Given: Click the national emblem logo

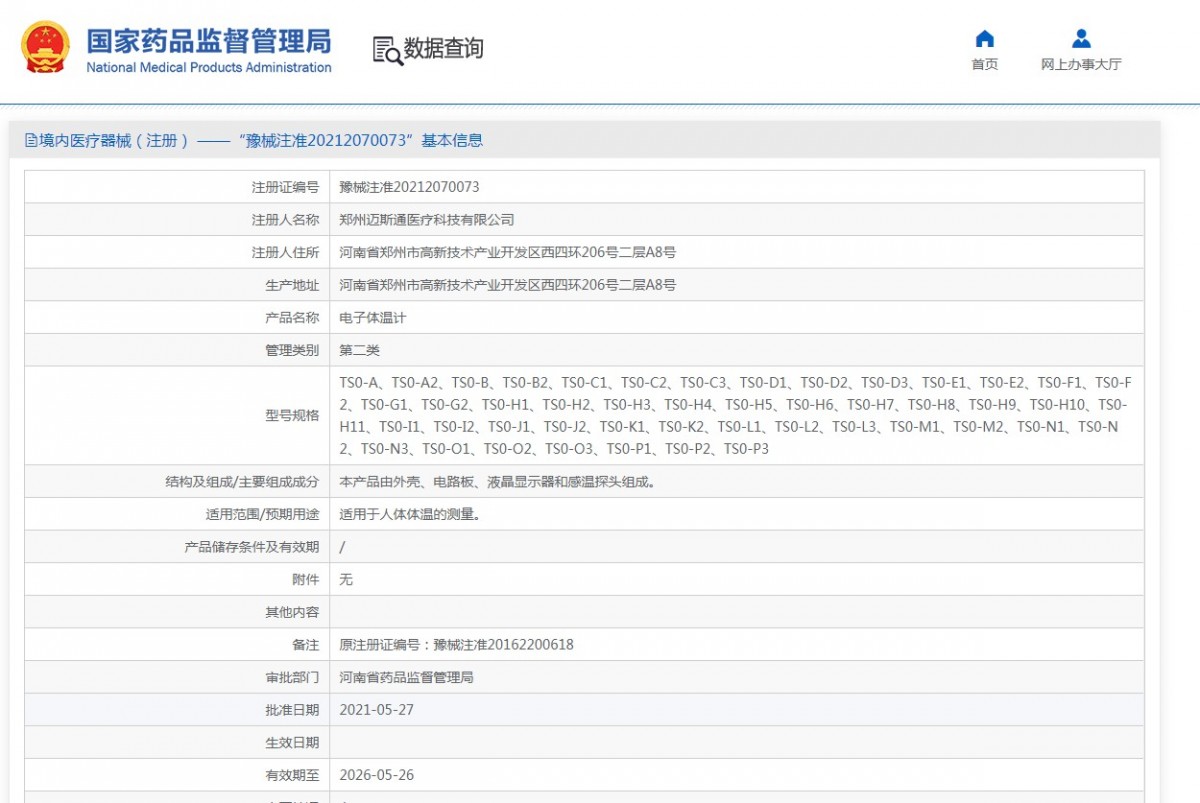Looking at the screenshot, I should tap(46, 47).
